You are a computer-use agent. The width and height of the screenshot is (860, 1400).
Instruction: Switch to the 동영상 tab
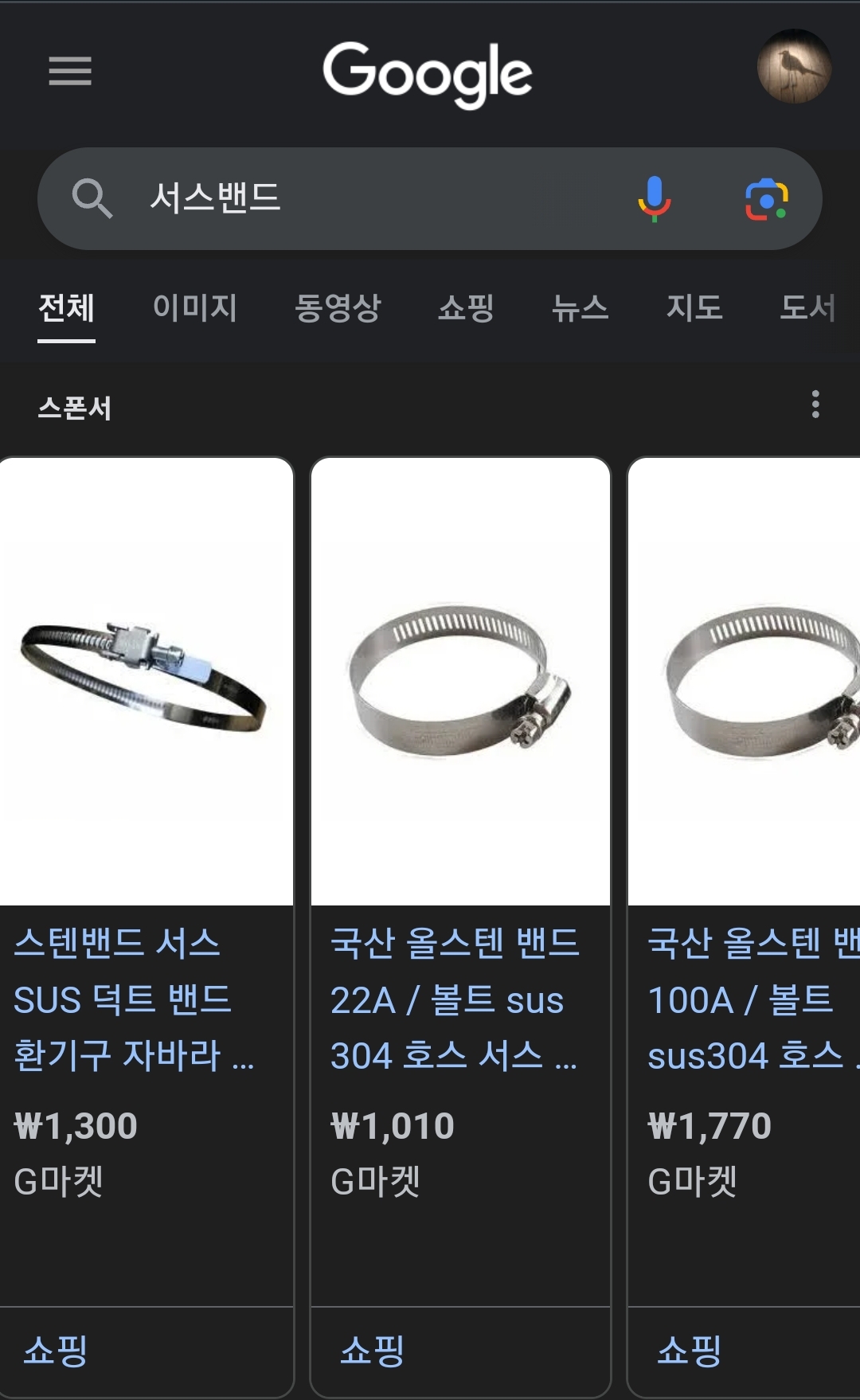338,307
